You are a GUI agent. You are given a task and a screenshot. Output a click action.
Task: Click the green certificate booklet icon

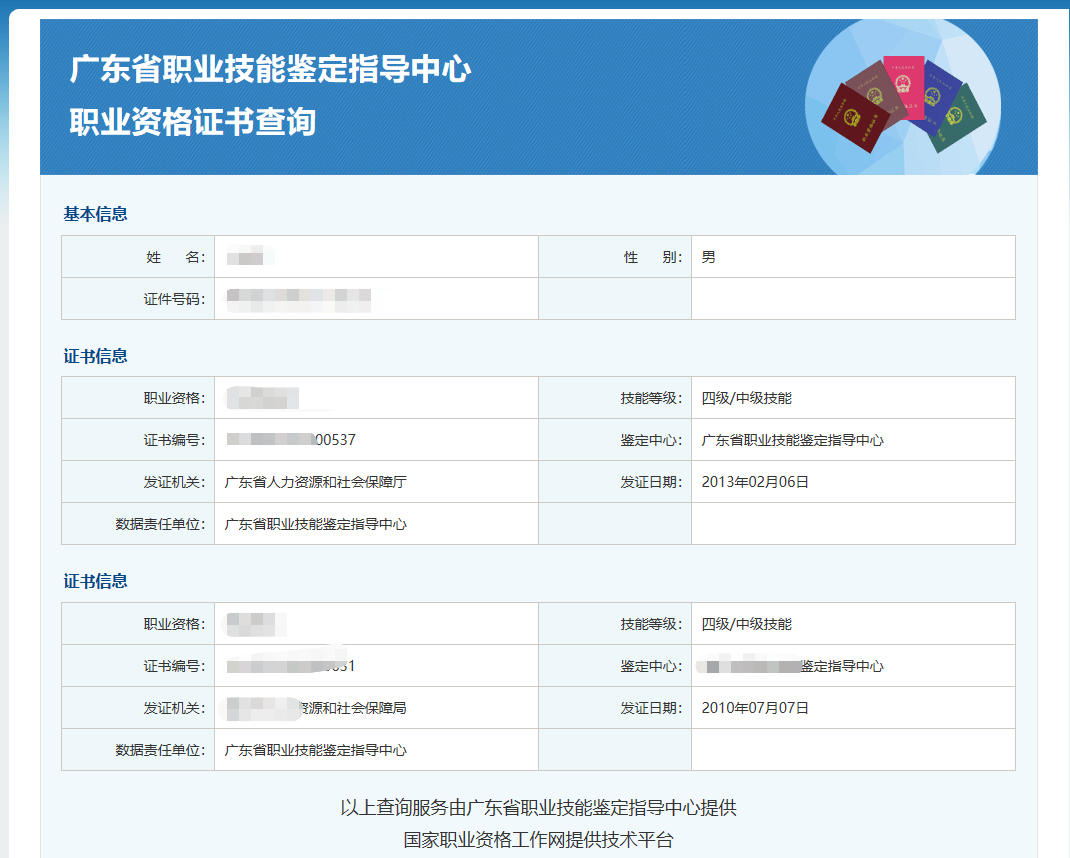coord(961,118)
